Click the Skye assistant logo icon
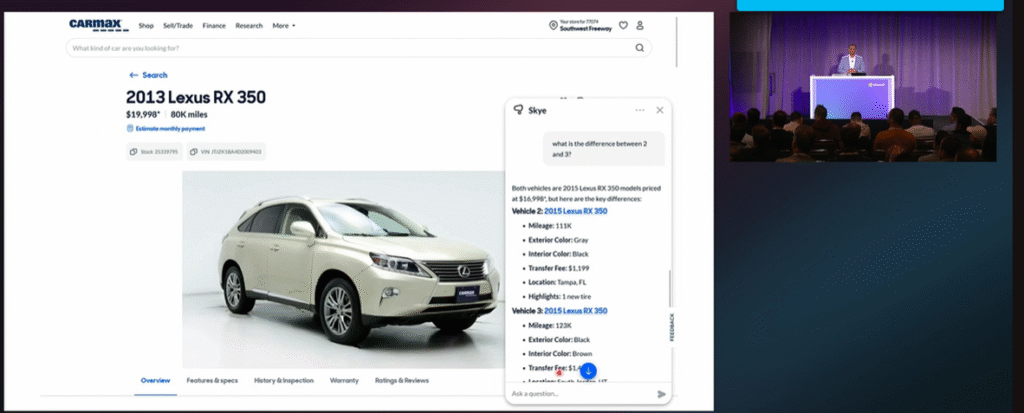Image resolution: width=1024 pixels, height=413 pixels. tap(519, 110)
